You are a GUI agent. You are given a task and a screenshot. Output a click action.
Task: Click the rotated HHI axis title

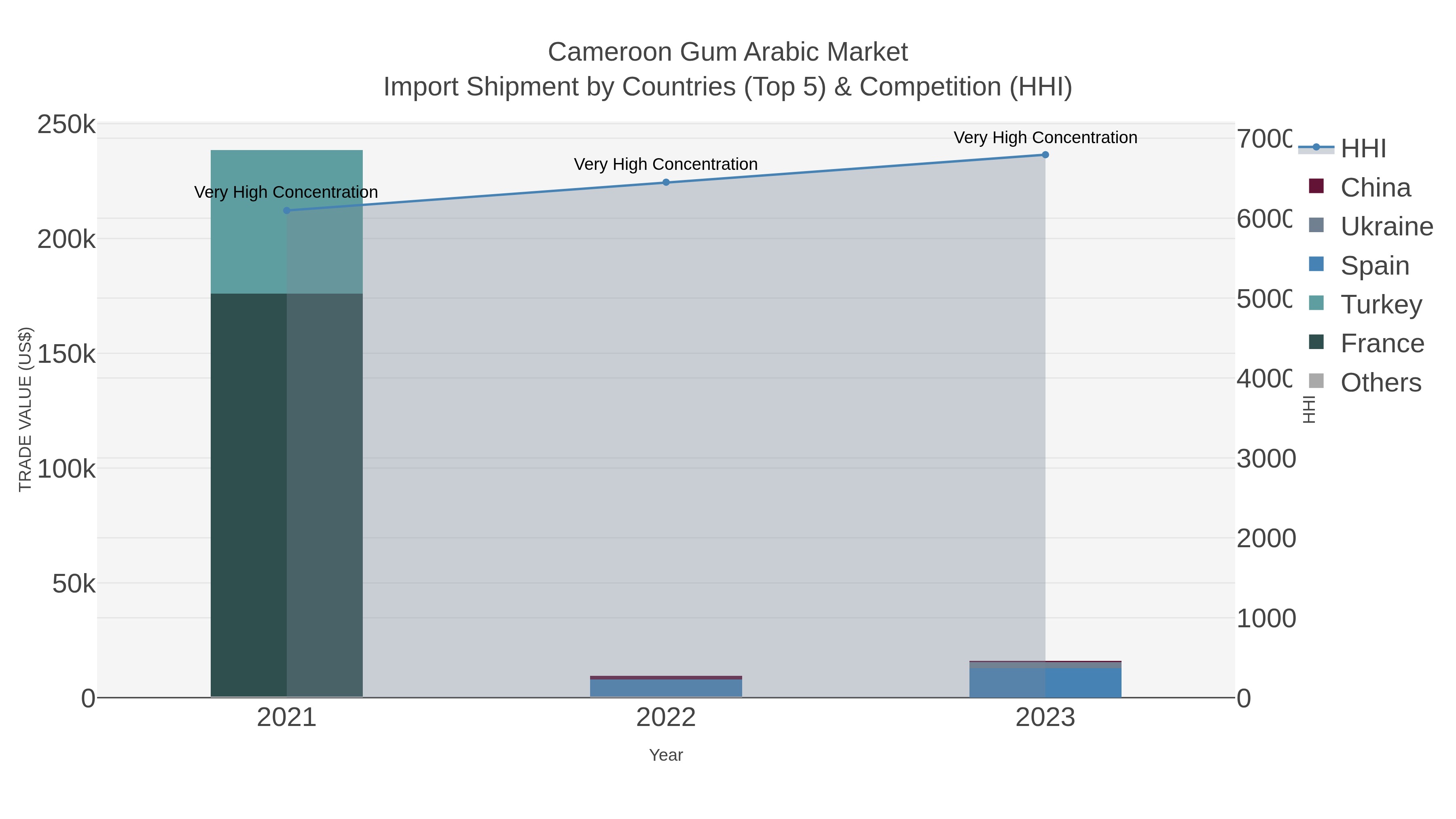coord(1309,409)
